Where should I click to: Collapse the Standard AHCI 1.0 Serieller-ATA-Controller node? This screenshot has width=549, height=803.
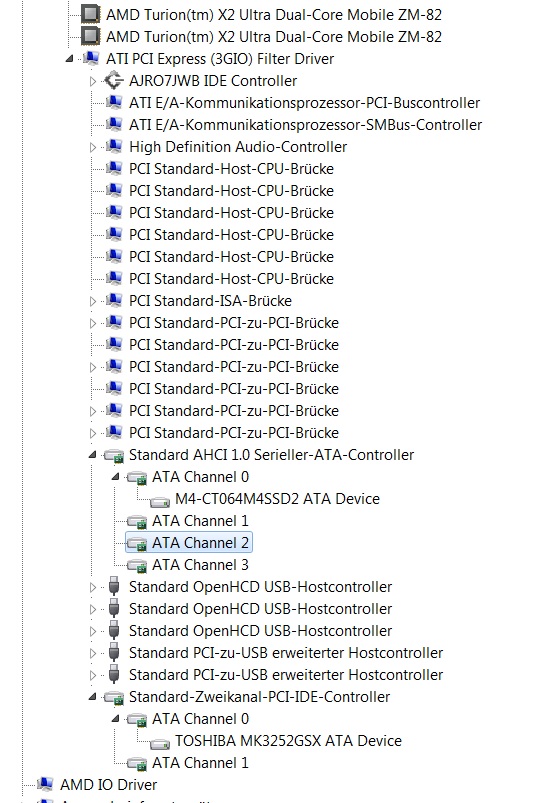pos(93,455)
